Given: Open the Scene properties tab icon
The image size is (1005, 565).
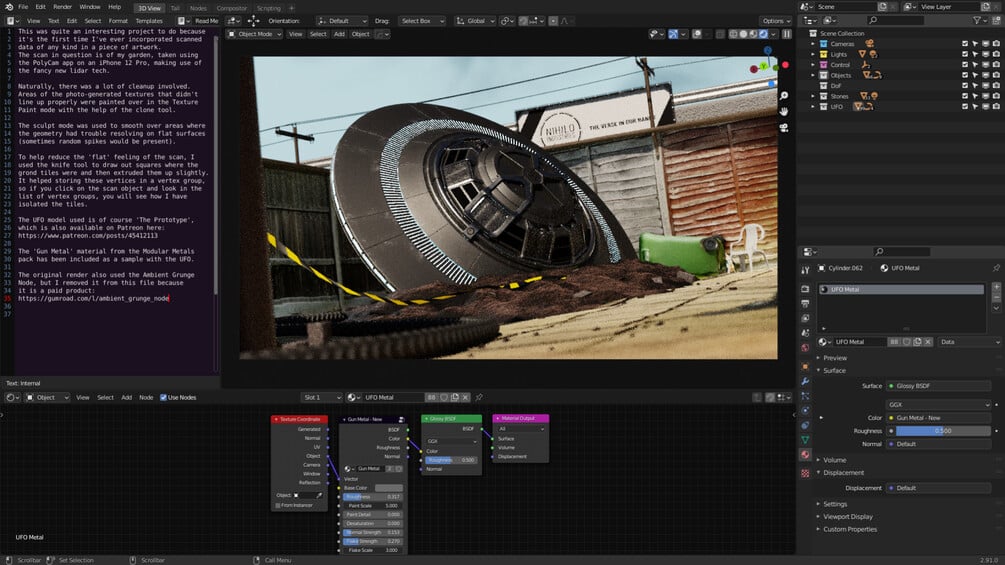Looking at the screenshot, I should click(x=805, y=333).
